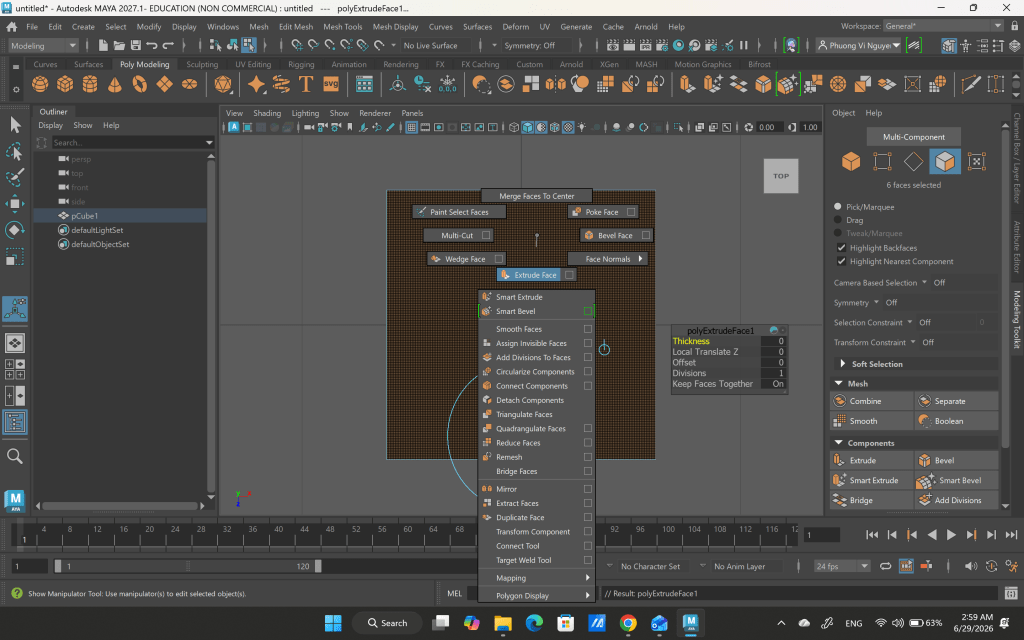
Task: Collapse the Mesh section in Modeling Toolkit
Action: [x=839, y=383]
